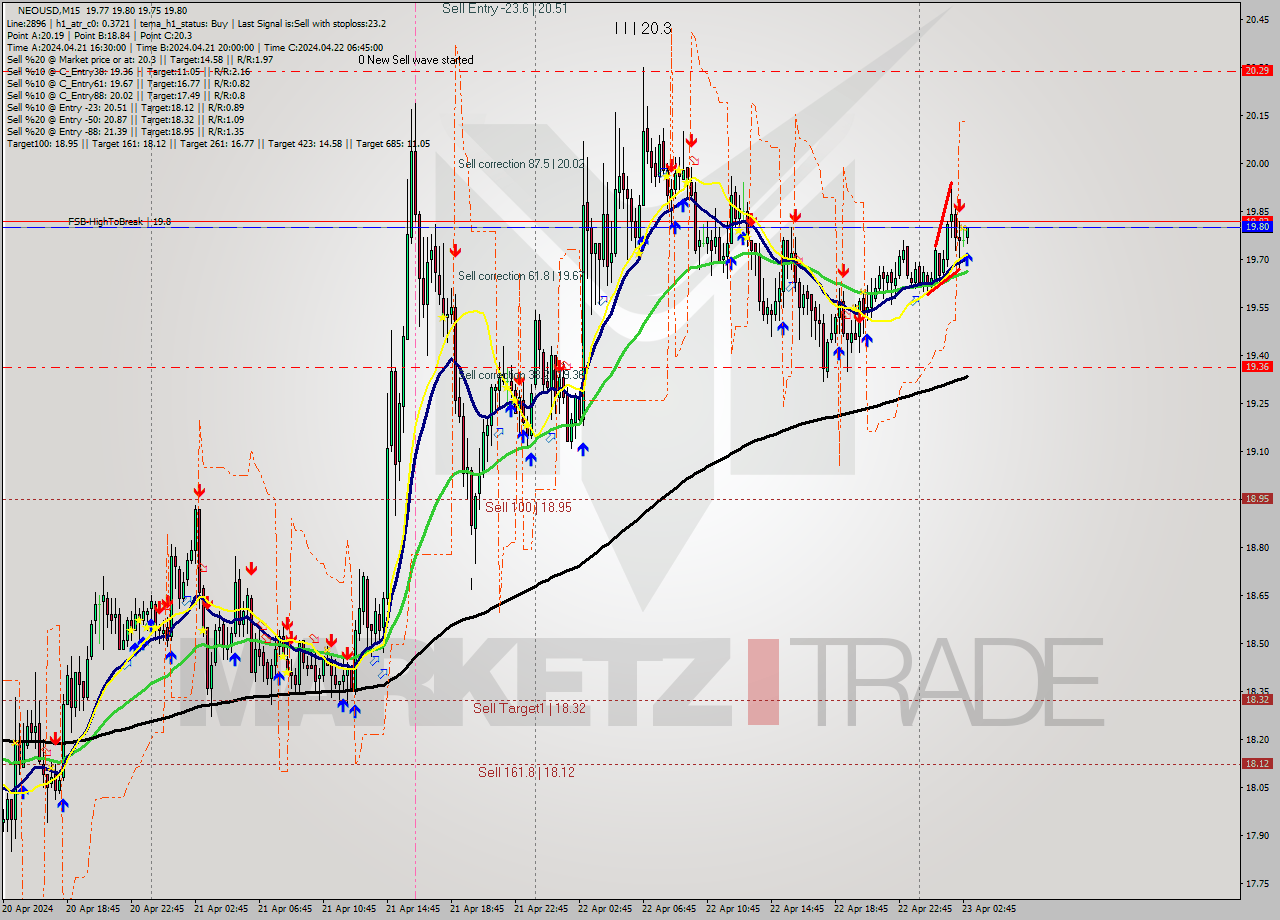Click the red 18.32 price tag on axis
This screenshot has width=1280, height=920.
(x=1256, y=700)
